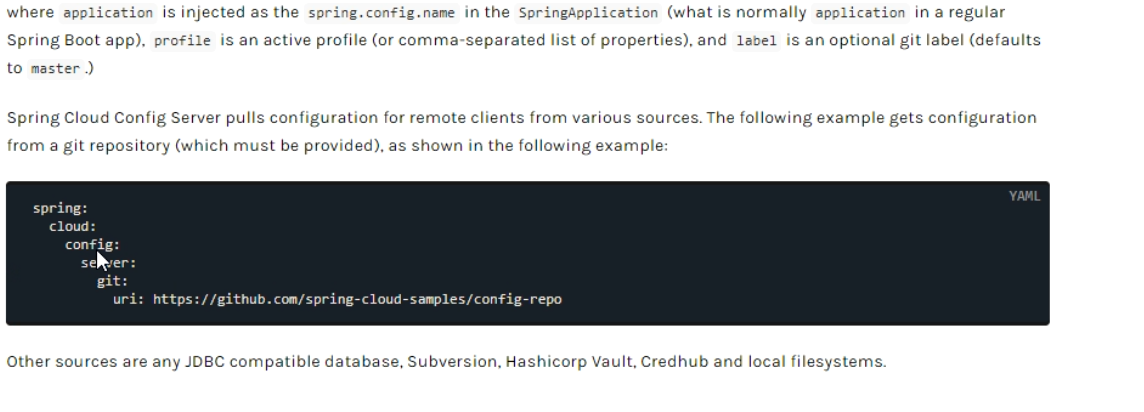Click the label inline code word
Screen dimensions: 1144x412
(x=756, y=41)
